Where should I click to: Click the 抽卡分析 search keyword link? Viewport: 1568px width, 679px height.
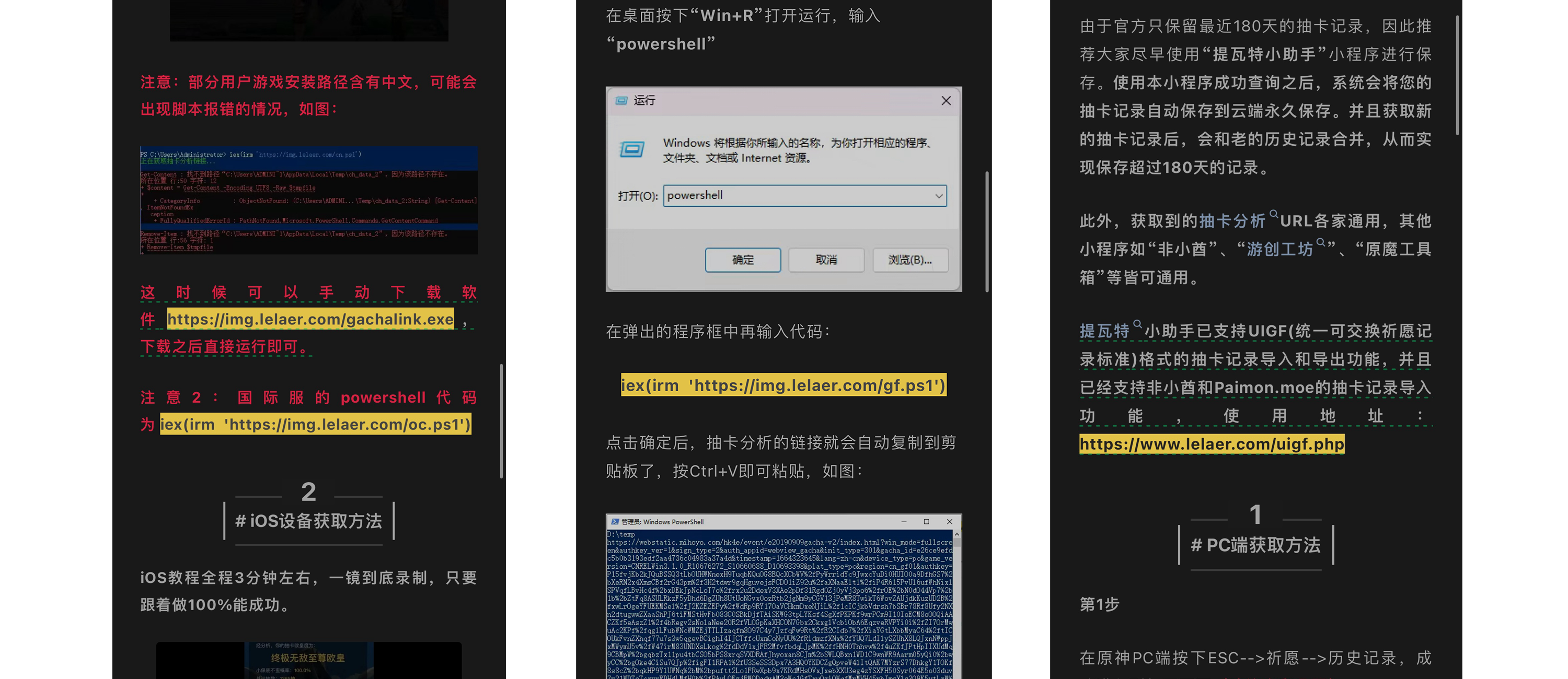(1232, 221)
